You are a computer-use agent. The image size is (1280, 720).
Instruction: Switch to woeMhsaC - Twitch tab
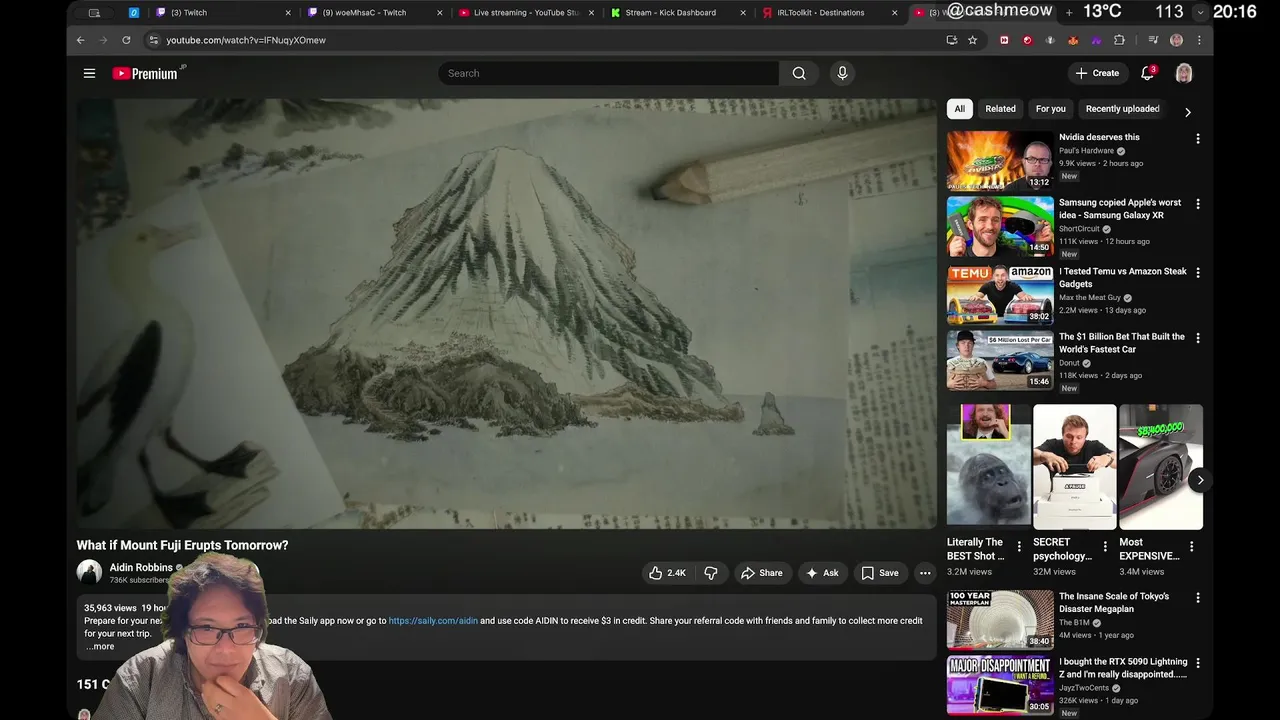tap(372, 13)
